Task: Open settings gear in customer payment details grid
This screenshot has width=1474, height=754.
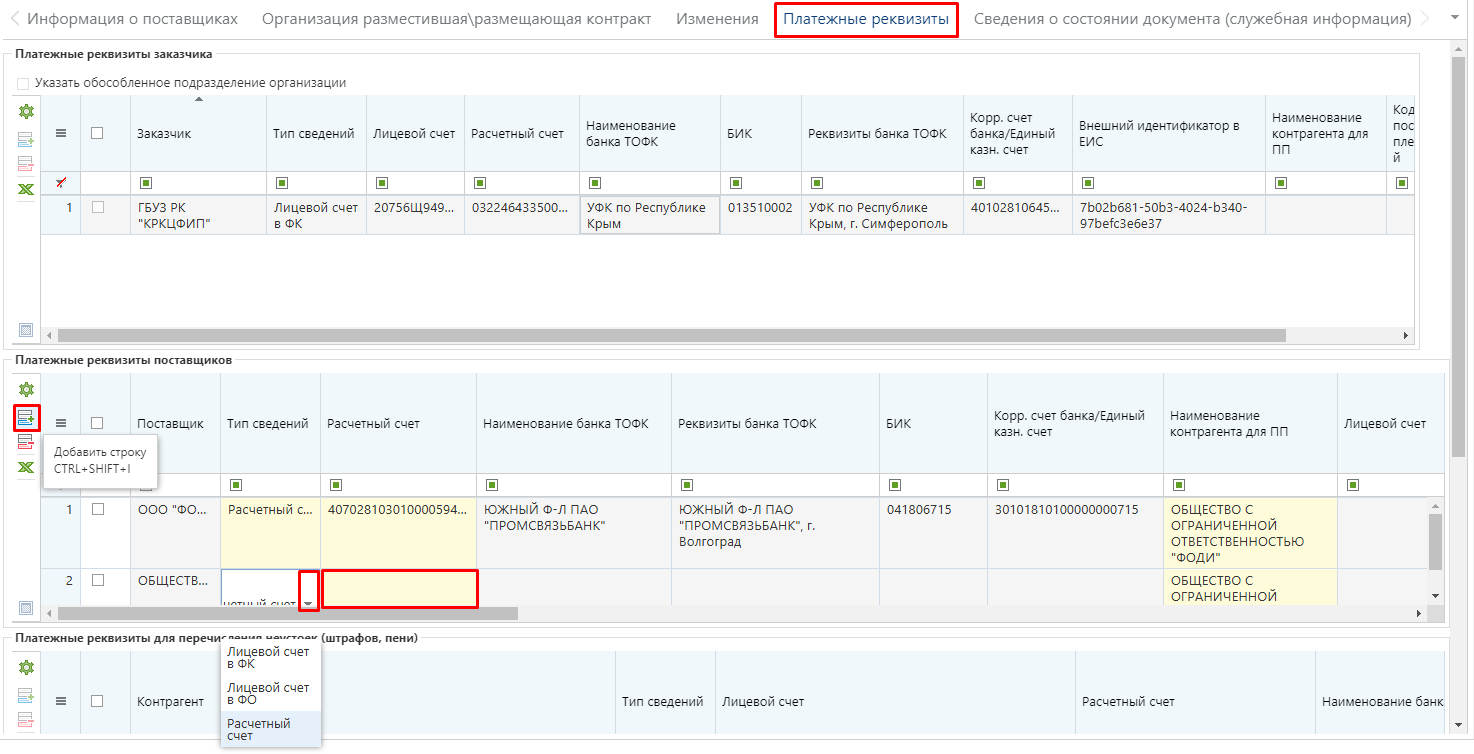Action: [26, 113]
